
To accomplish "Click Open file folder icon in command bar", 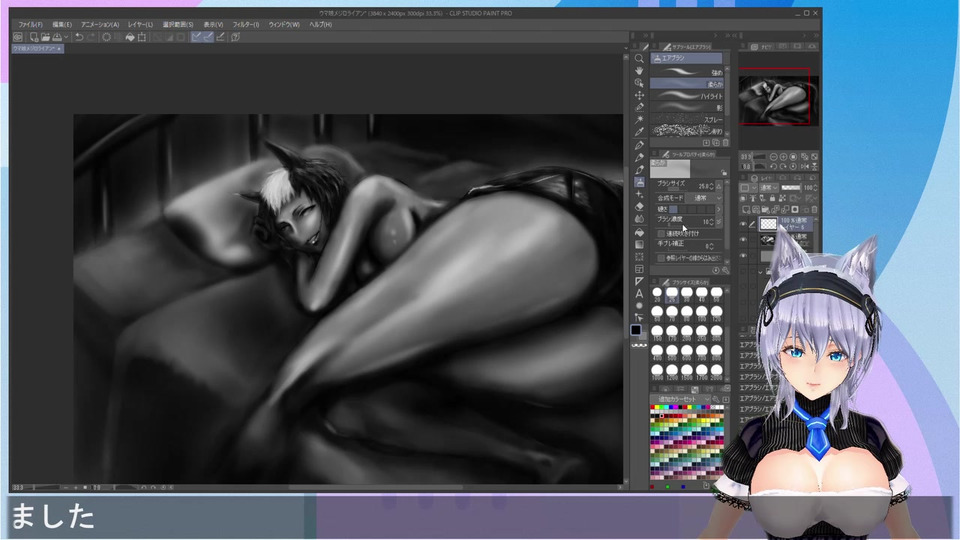I will click(x=45, y=37).
